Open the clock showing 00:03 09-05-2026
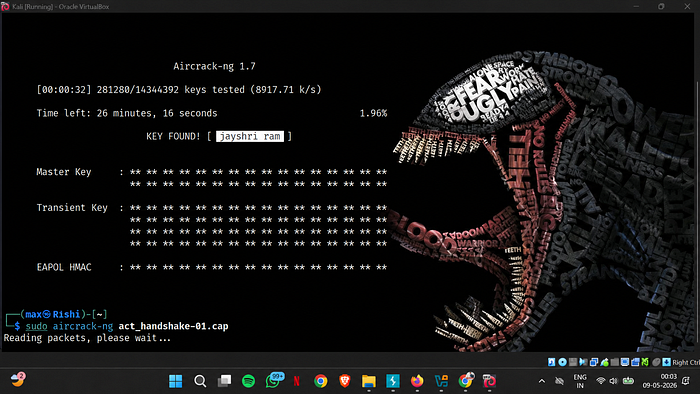Image resolution: width=700 pixels, height=394 pixels. (660, 381)
